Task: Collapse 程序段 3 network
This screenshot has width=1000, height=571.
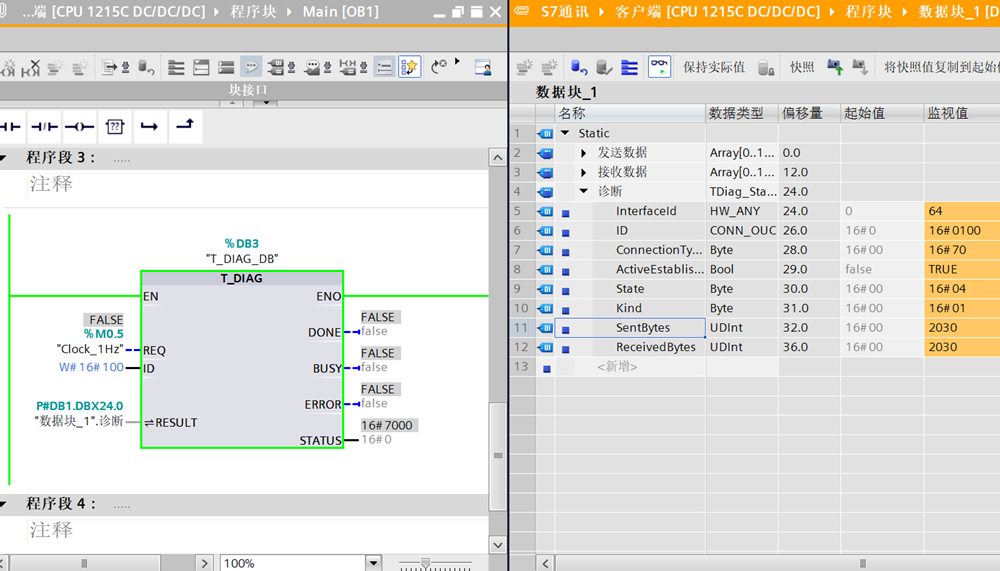Action: (6, 158)
